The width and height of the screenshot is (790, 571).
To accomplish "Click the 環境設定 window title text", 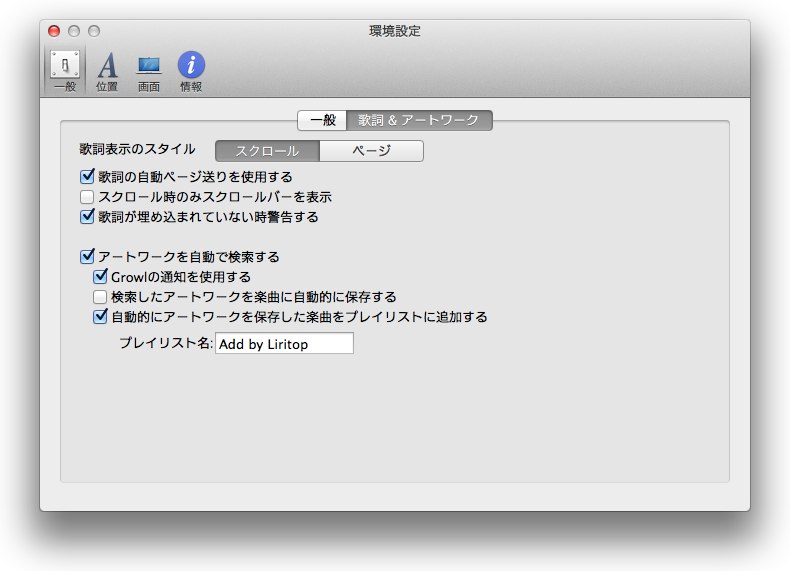I will pyautogui.click(x=394, y=31).
